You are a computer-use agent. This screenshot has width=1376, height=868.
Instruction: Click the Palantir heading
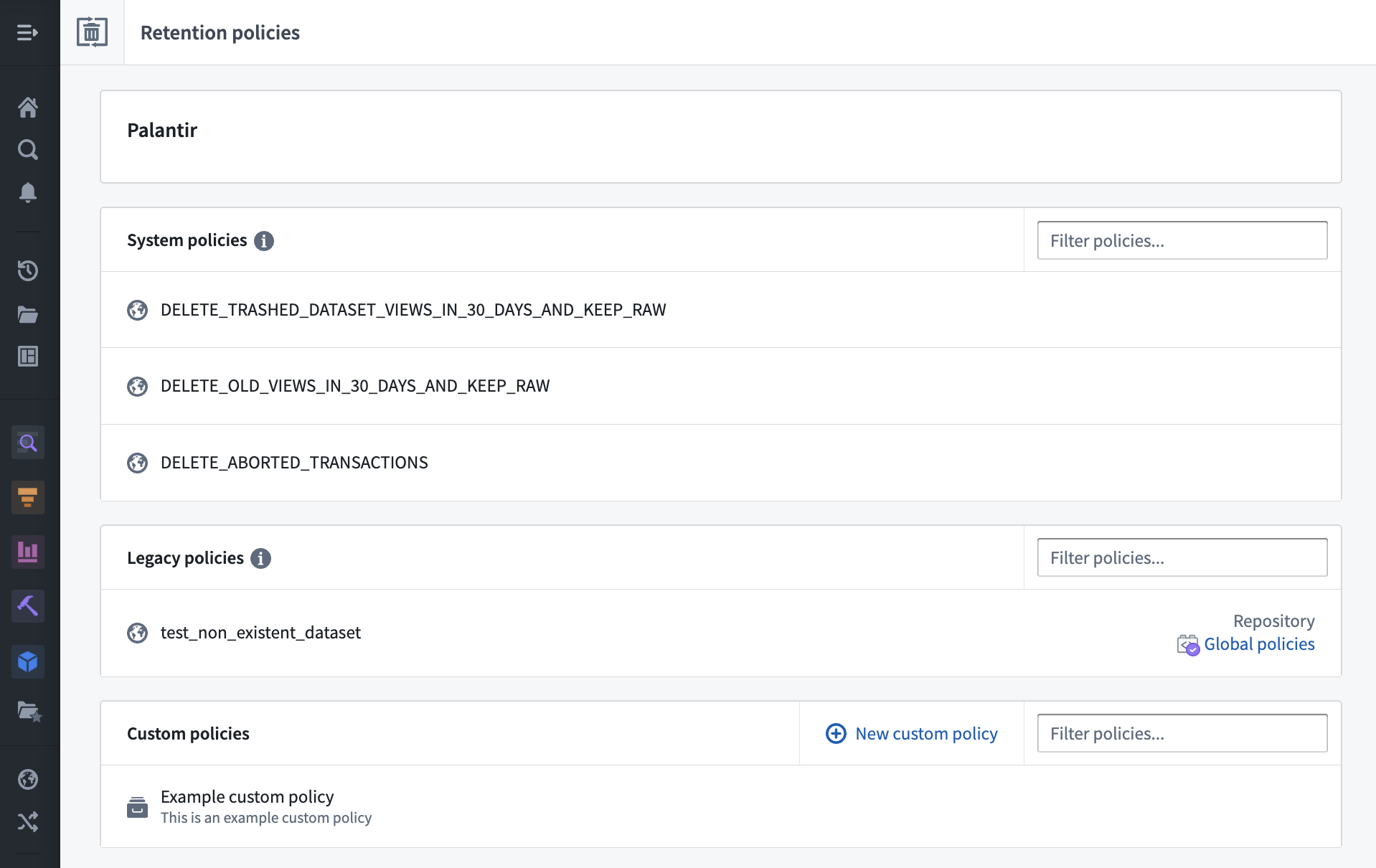coord(162,130)
